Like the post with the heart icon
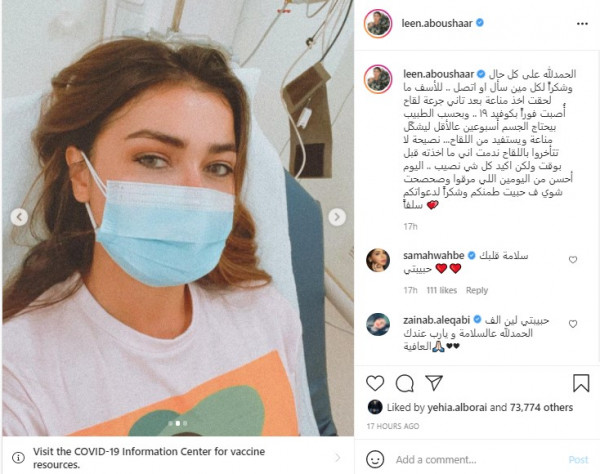 [375, 383]
